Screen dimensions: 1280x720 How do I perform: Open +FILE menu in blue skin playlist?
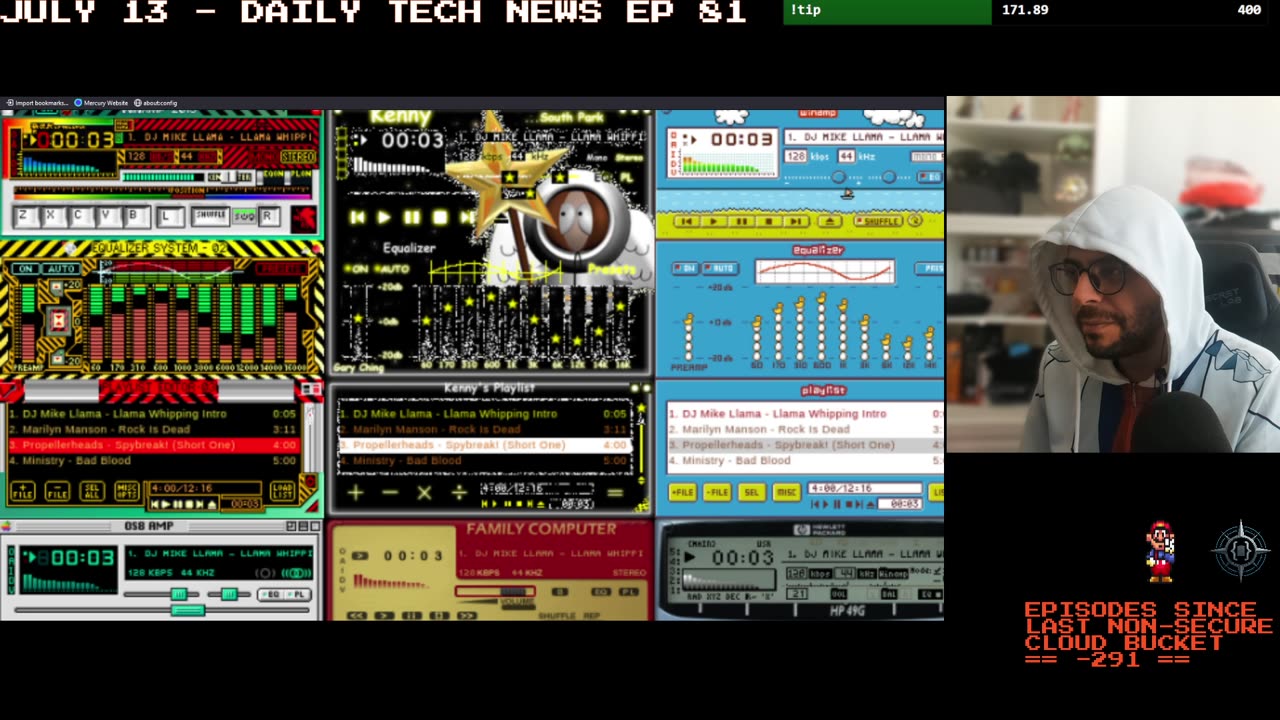(682, 492)
